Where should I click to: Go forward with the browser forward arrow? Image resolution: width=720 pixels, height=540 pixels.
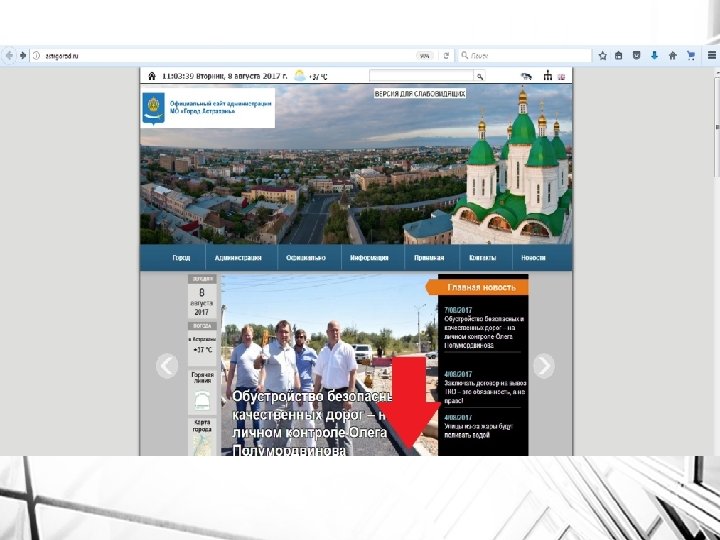coord(22,56)
